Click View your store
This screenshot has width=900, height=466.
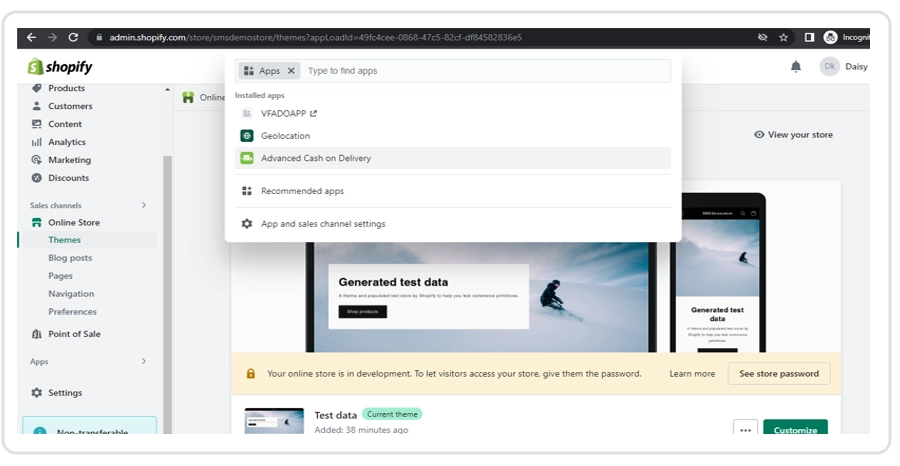coord(793,135)
